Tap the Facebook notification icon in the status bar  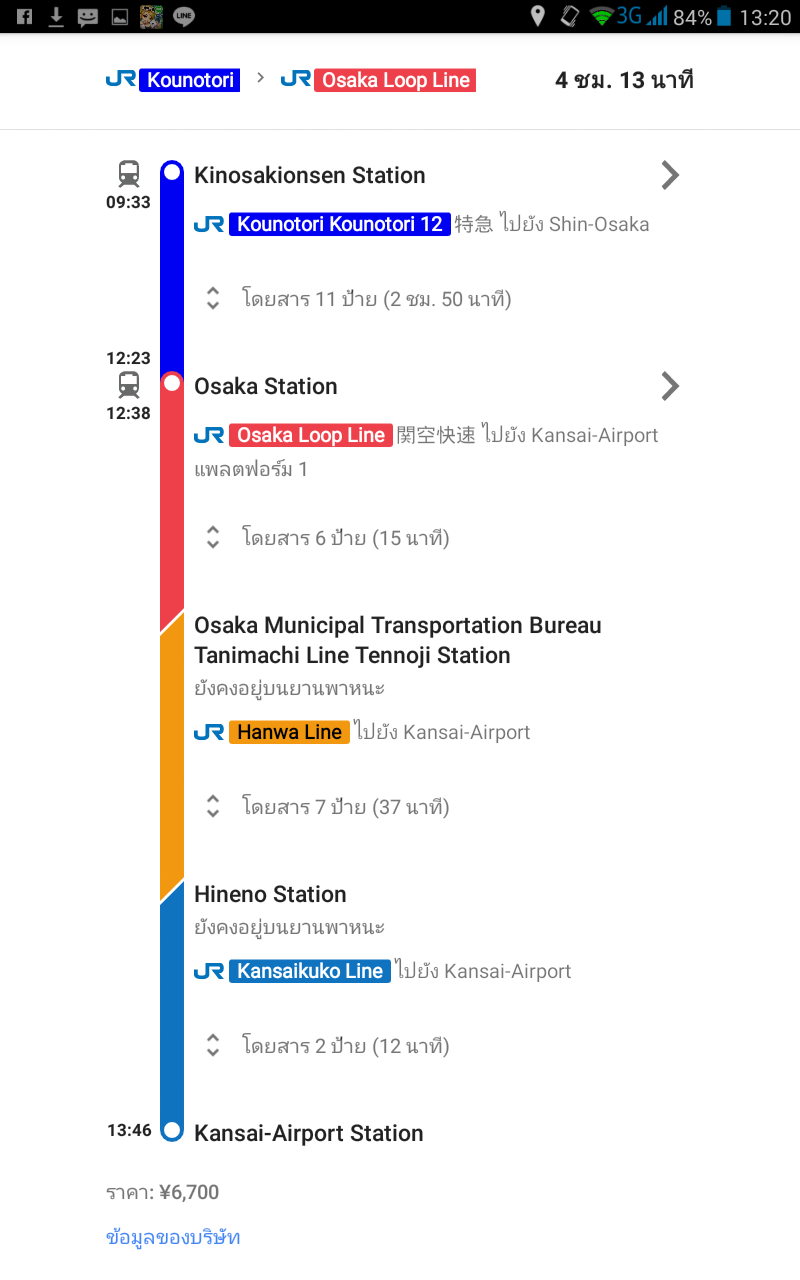tap(25, 17)
